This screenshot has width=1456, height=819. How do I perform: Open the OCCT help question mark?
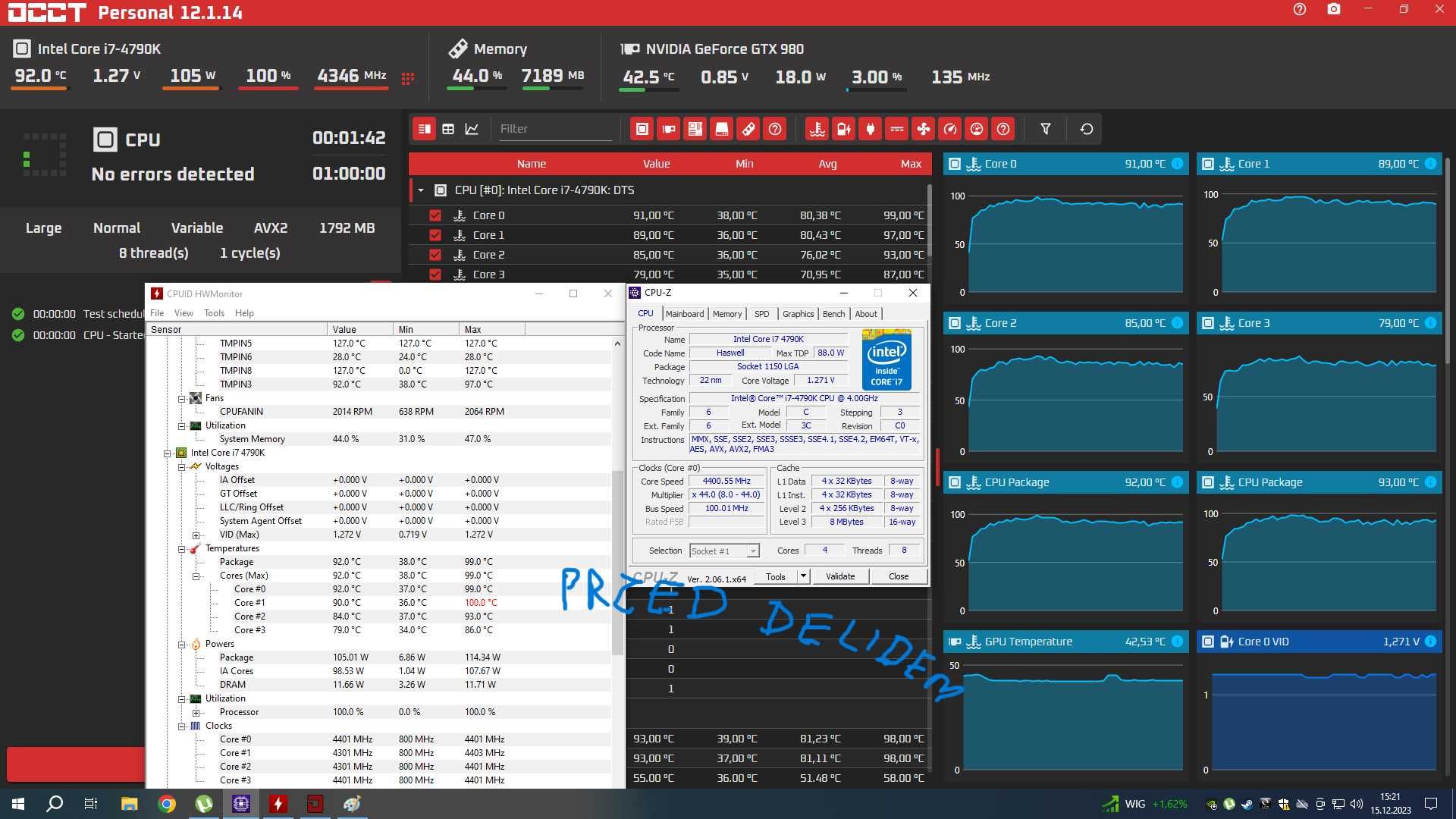tap(1299, 10)
